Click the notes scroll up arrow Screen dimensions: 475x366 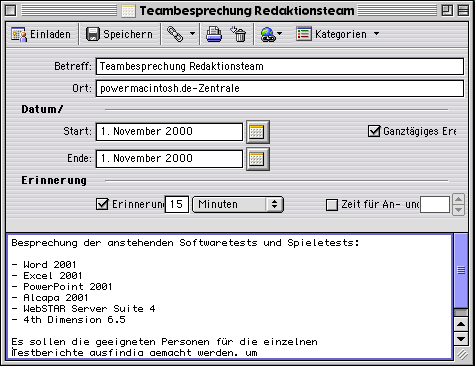(461, 324)
